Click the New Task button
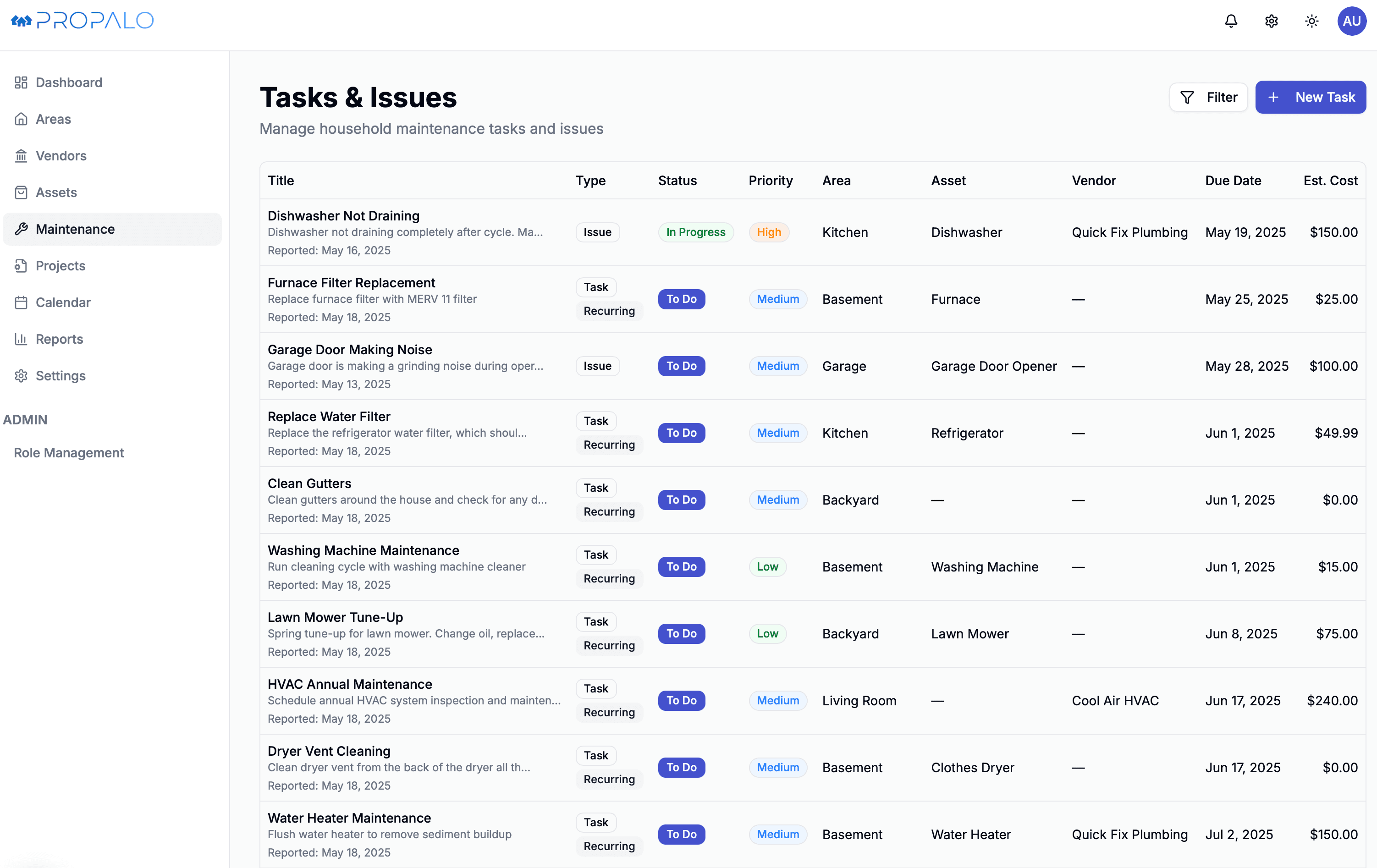This screenshot has height=868, width=1377. [1310, 97]
